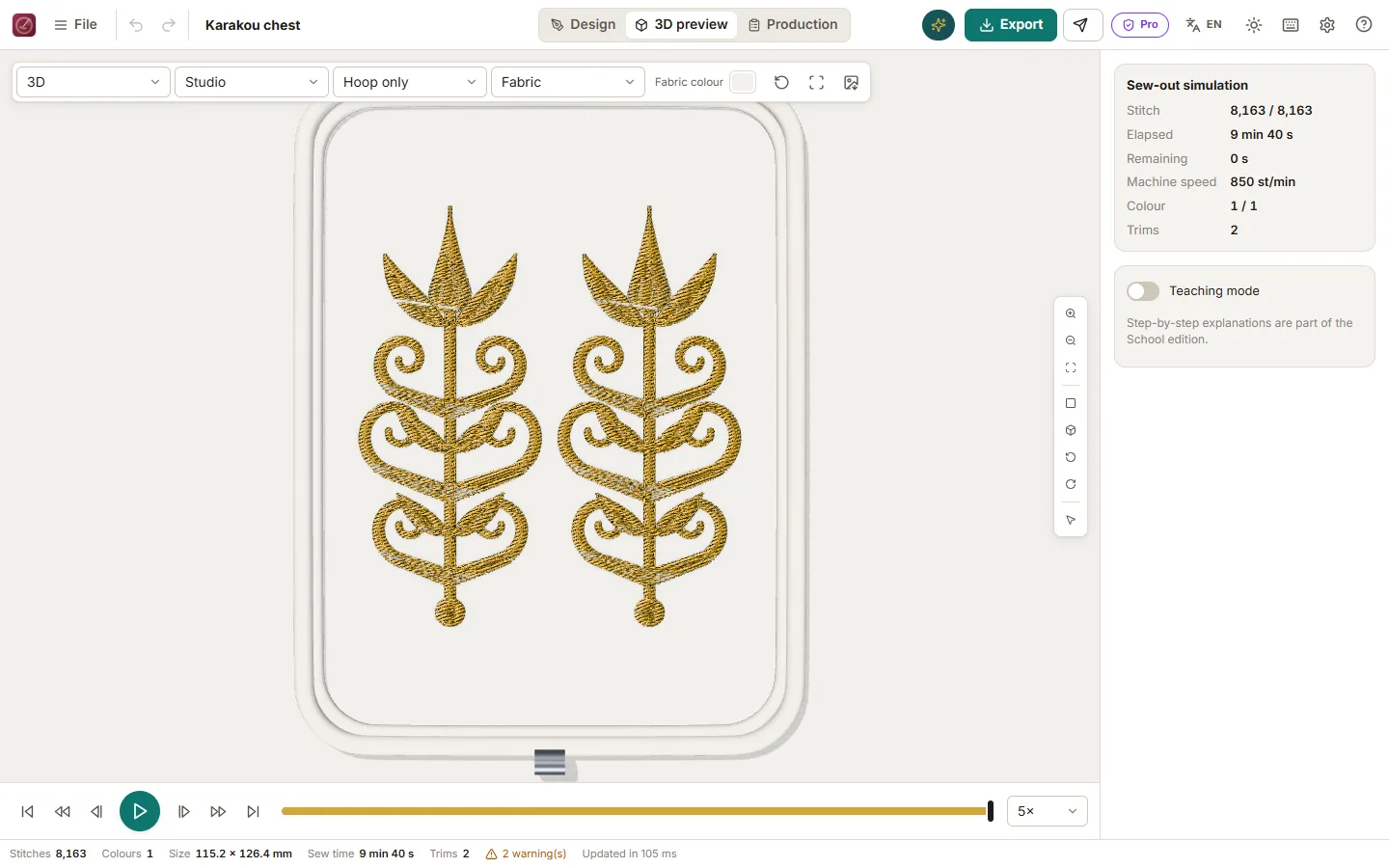
Task: Change the 5× playback speed dropdown
Action: tap(1048, 811)
